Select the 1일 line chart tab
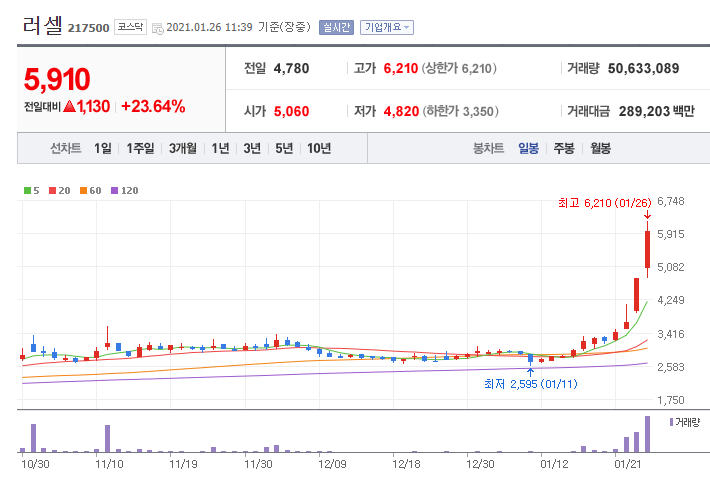The image size is (710, 486). click(x=103, y=148)
